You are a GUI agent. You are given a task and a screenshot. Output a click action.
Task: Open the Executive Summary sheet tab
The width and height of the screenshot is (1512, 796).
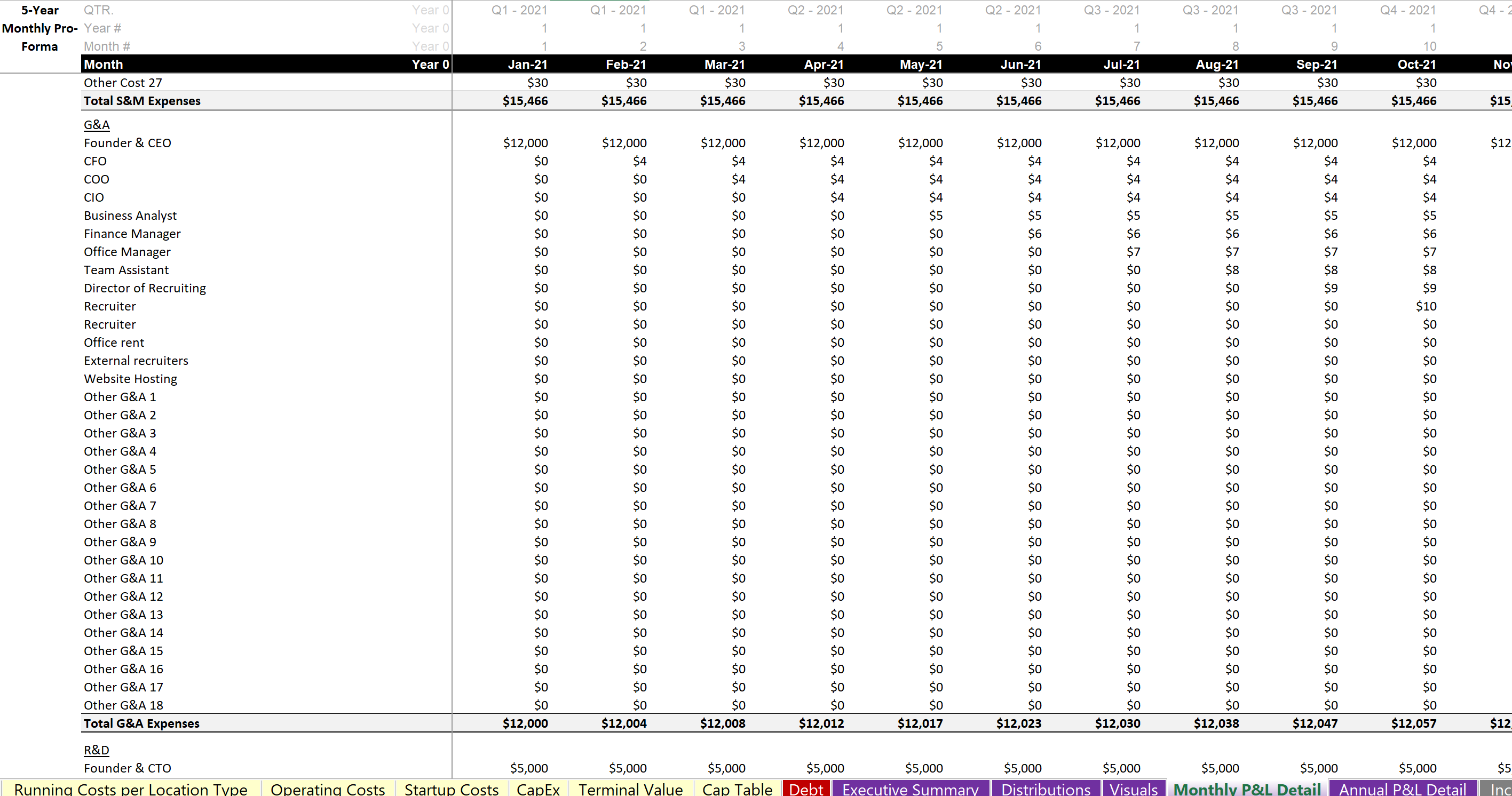coord(911,789)
